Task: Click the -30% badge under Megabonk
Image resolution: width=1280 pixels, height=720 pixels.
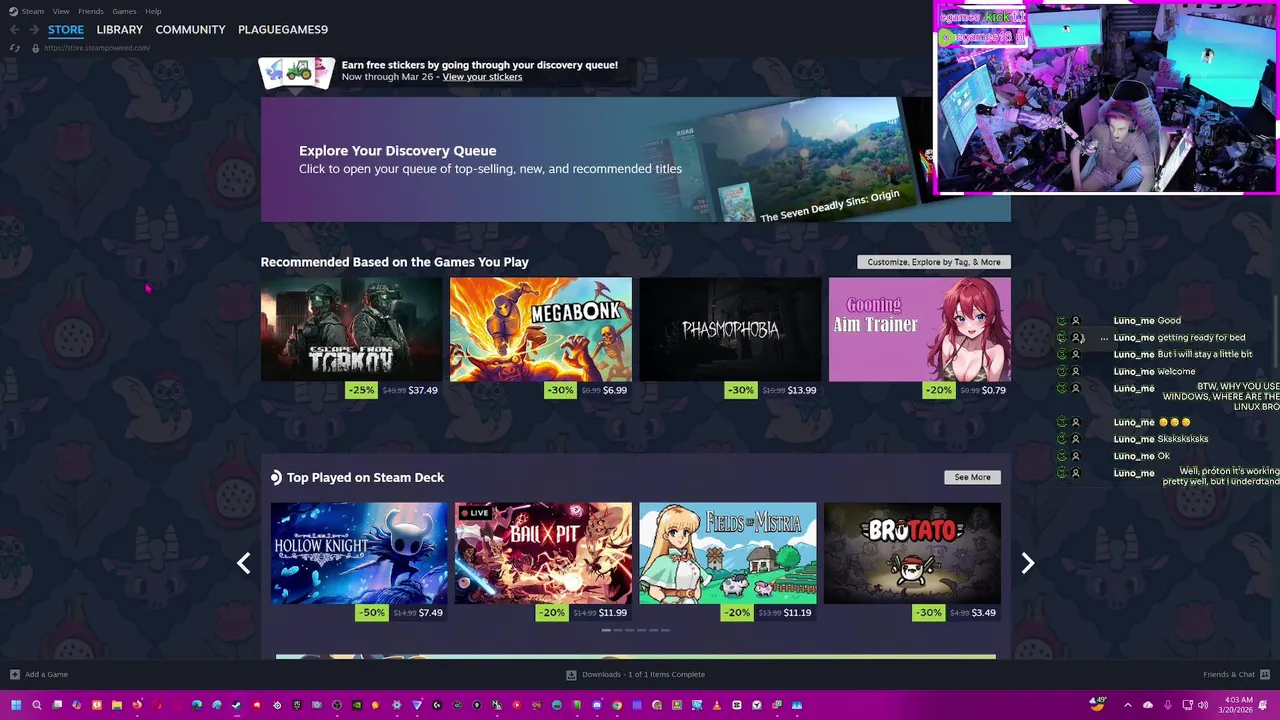Action: [561, 390]
